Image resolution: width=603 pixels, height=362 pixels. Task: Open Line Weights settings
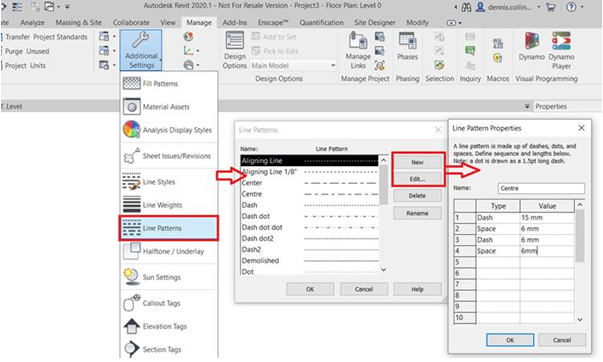tap(162, 205)
